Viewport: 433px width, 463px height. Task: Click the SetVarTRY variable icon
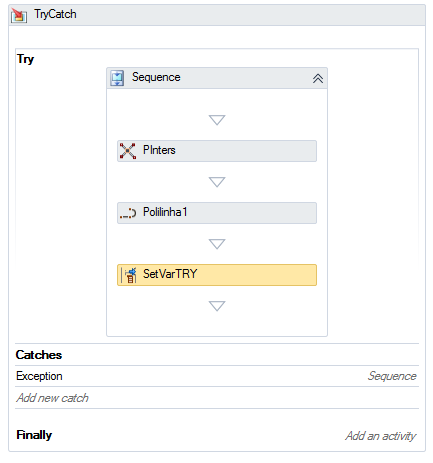click(x=129, y=275)
